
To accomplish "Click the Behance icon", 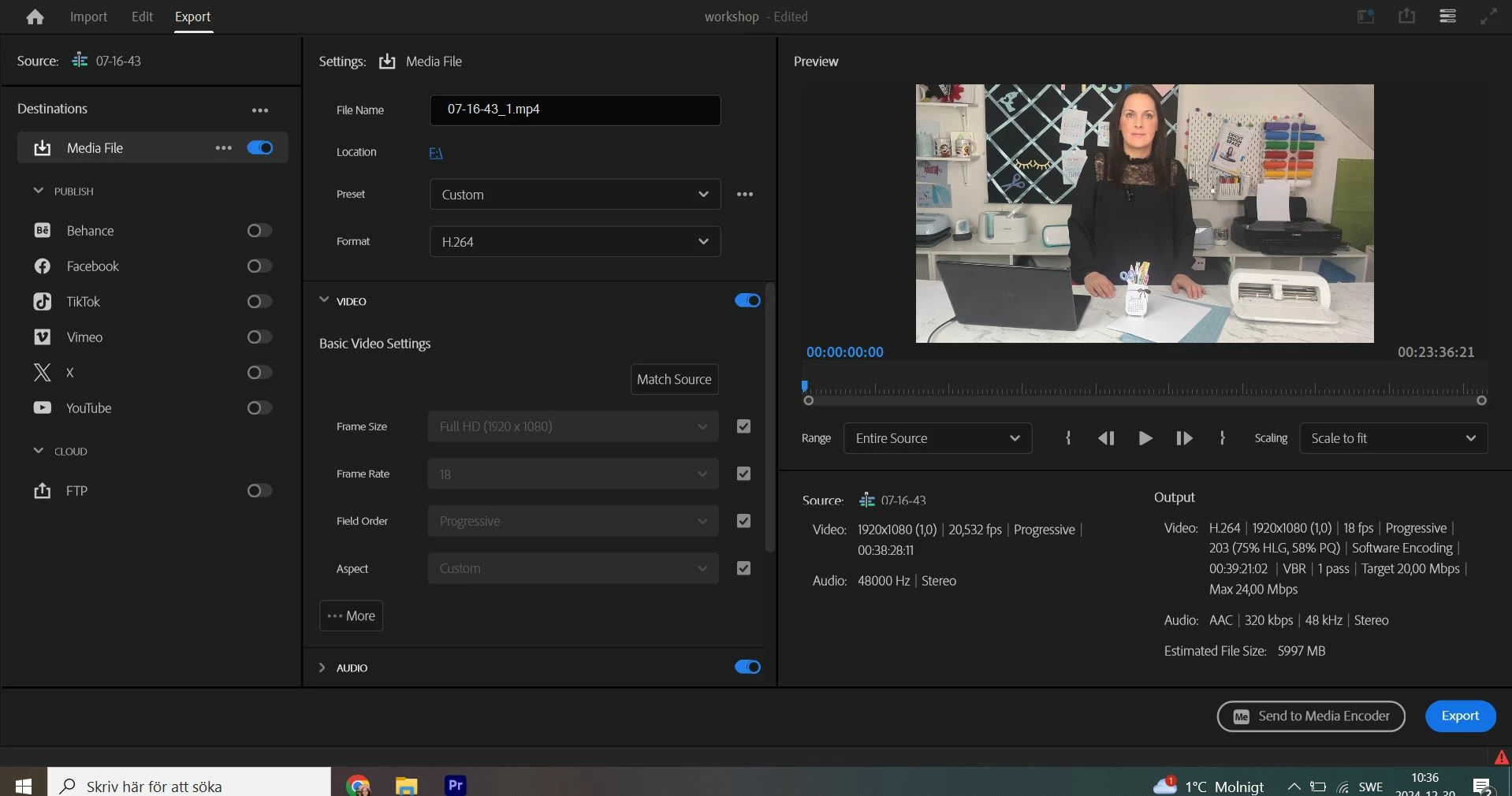I will 43,231.
